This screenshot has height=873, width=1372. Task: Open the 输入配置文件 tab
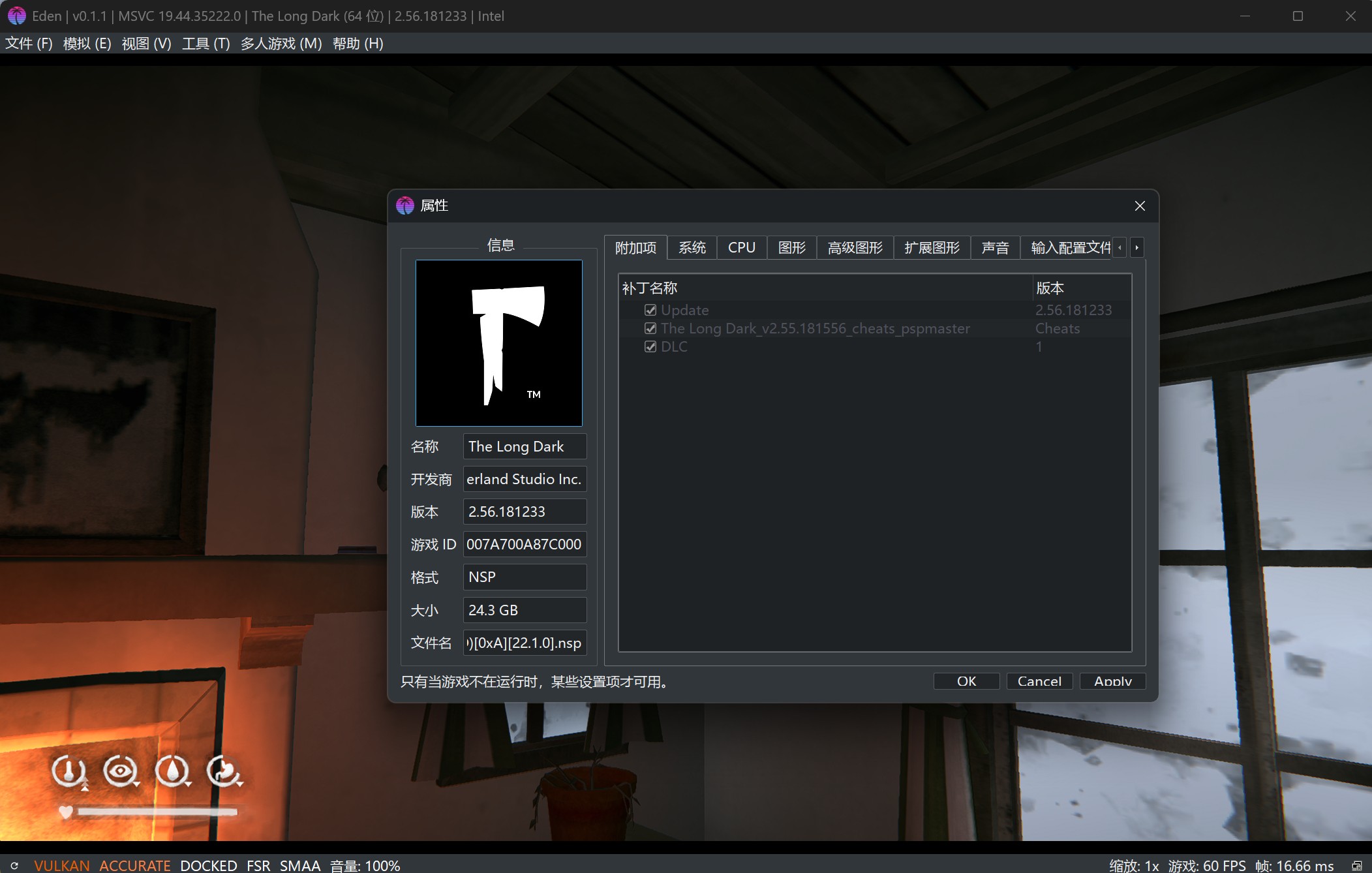tap(1067, 248)
